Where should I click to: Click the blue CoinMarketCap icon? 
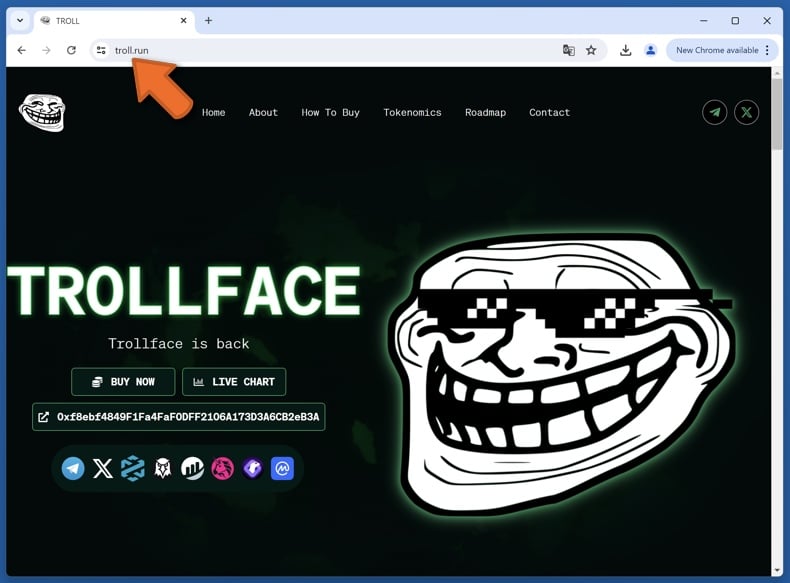click(282, 469)
